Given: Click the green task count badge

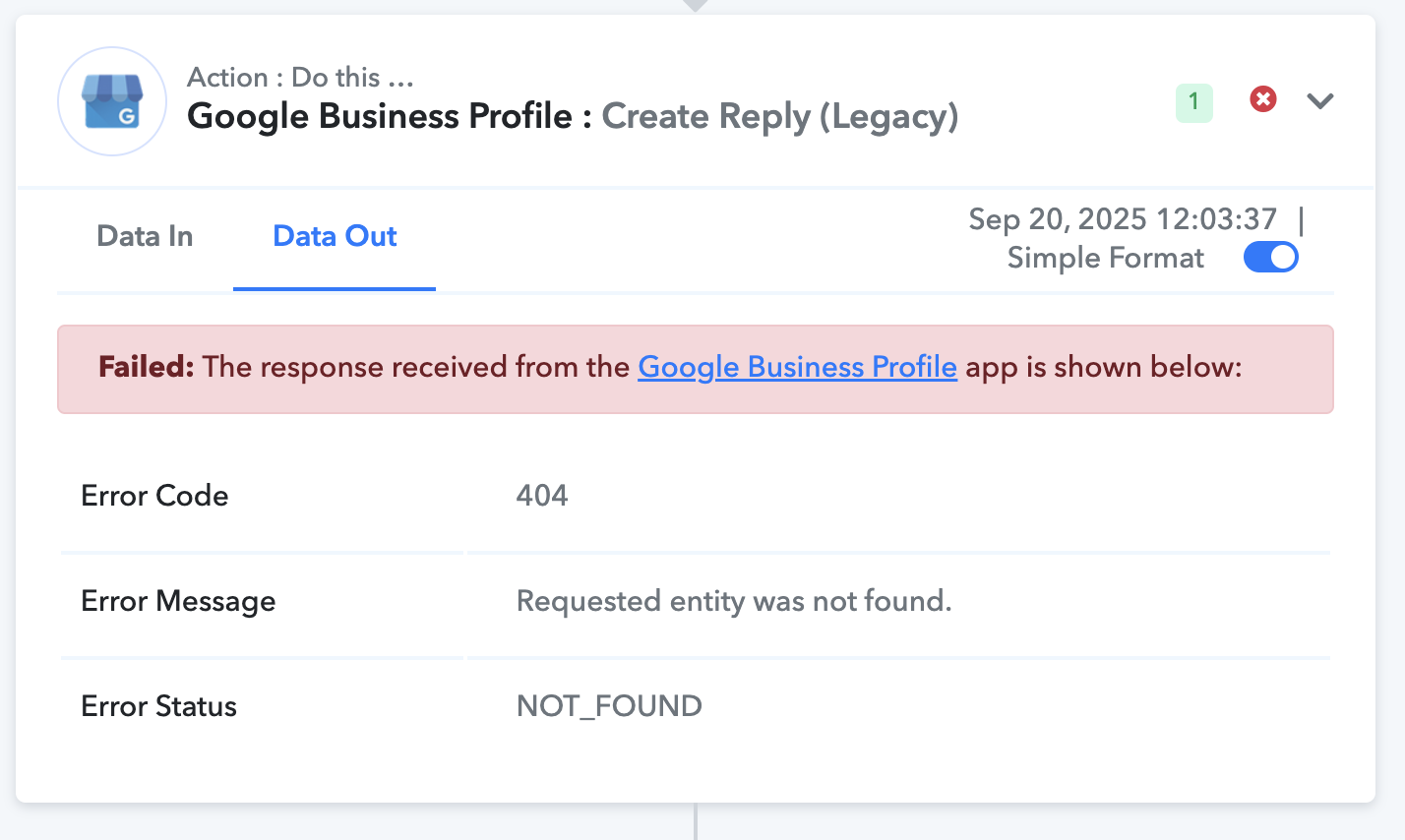Looking at the screenshot, I should (x=1194, y=102).
